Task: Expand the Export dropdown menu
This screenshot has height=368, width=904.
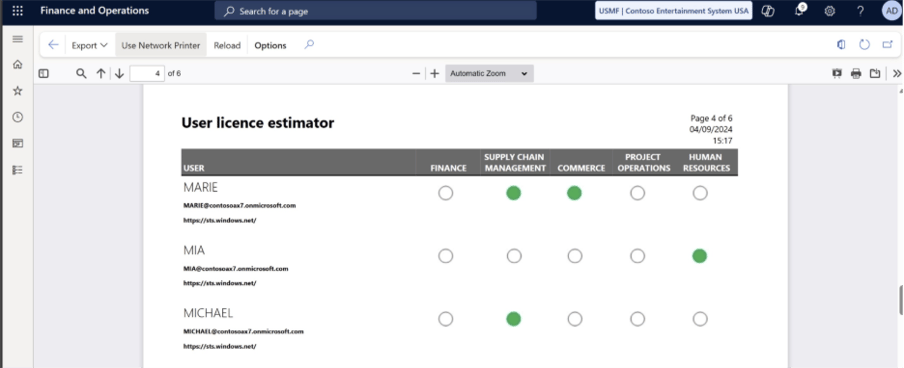Action: coord(89,45)
